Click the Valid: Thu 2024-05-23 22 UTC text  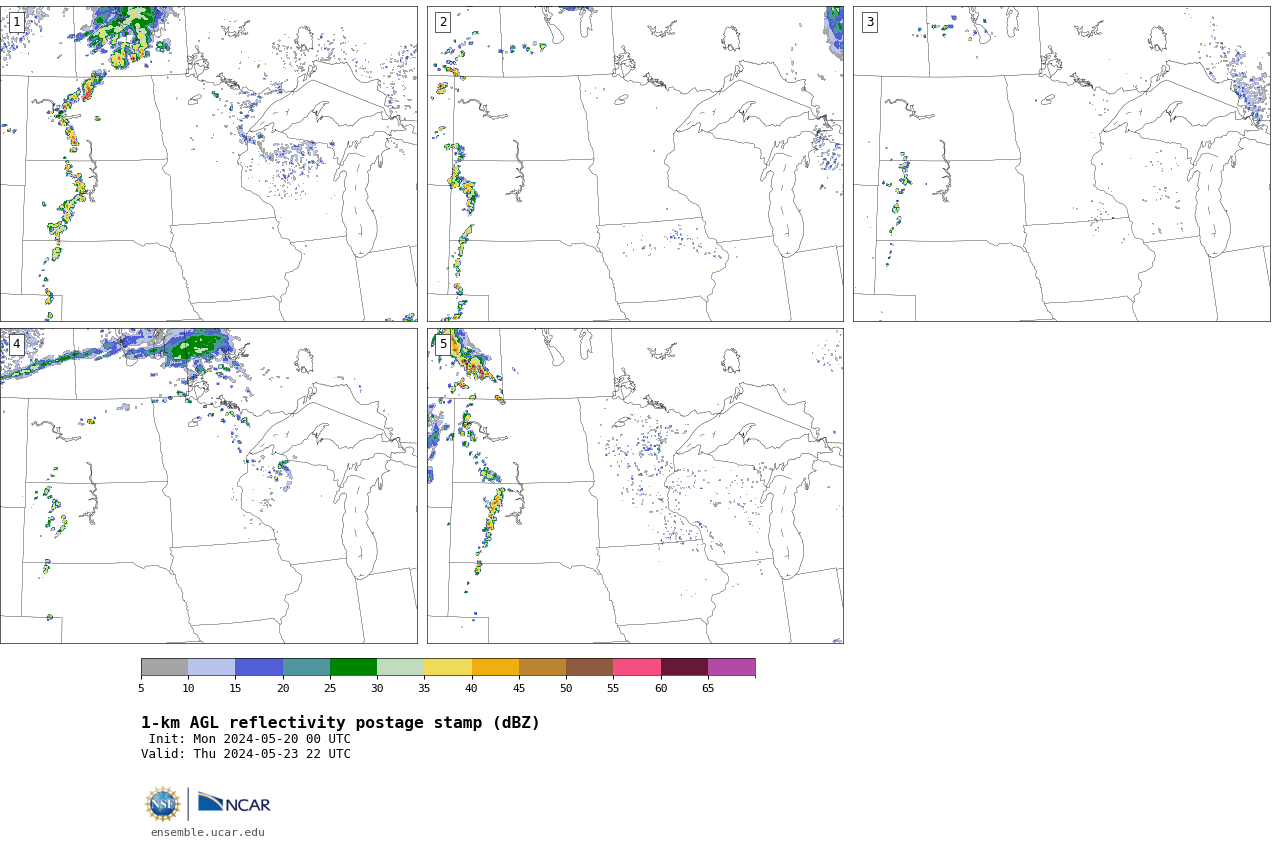point(246,754)
